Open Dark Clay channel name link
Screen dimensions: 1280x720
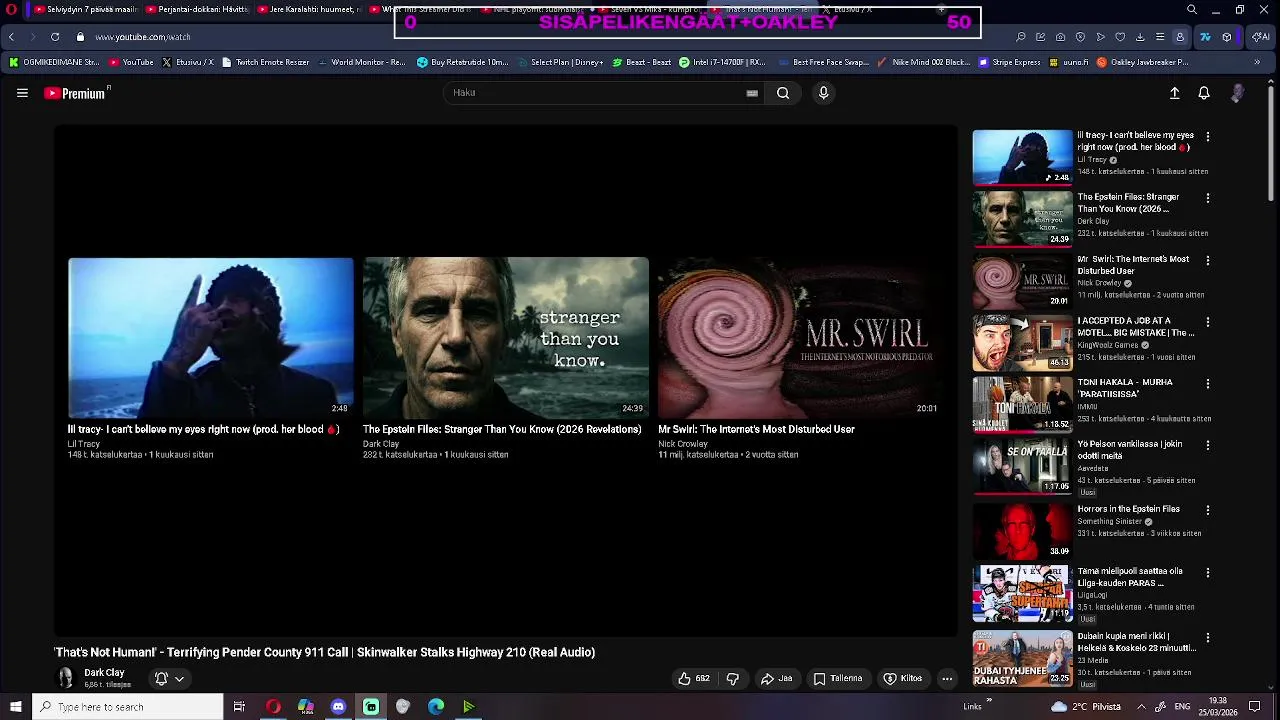coord(104,673)
